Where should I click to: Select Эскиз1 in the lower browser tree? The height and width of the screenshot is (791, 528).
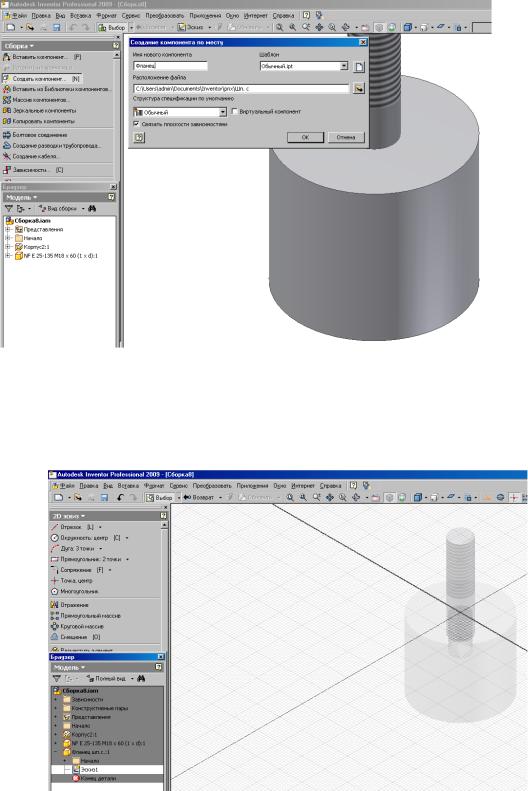pos(90,770)
